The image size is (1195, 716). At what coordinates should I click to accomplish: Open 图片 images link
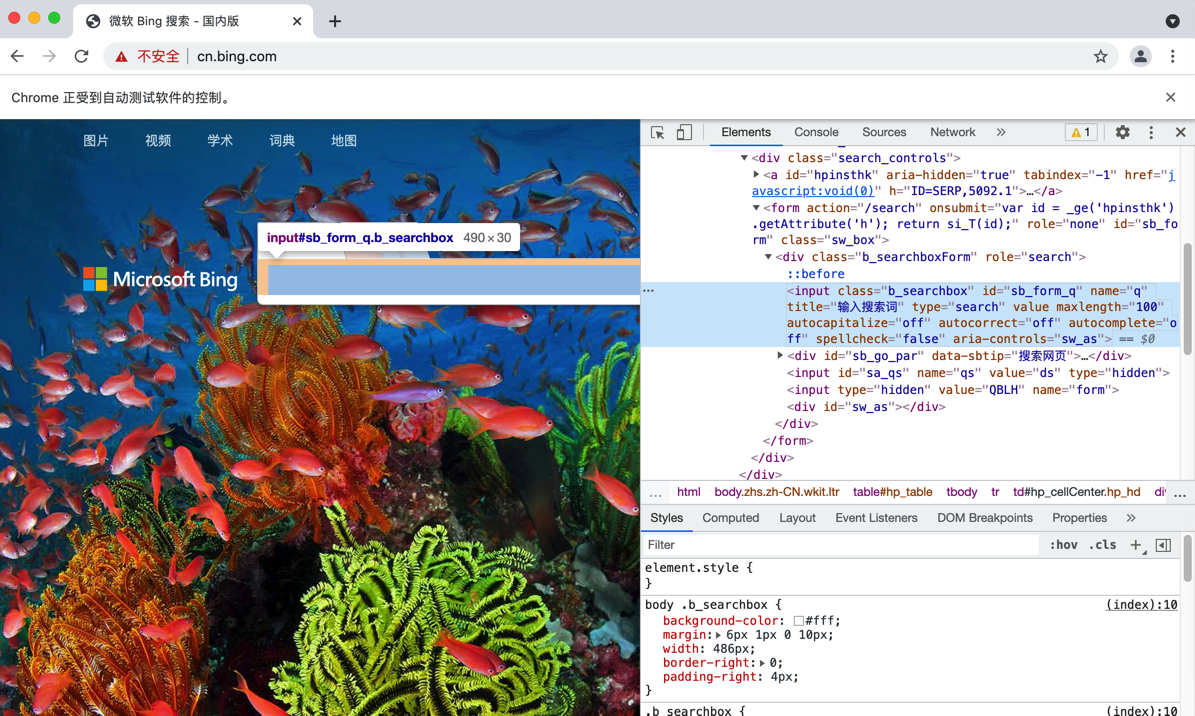96,140
